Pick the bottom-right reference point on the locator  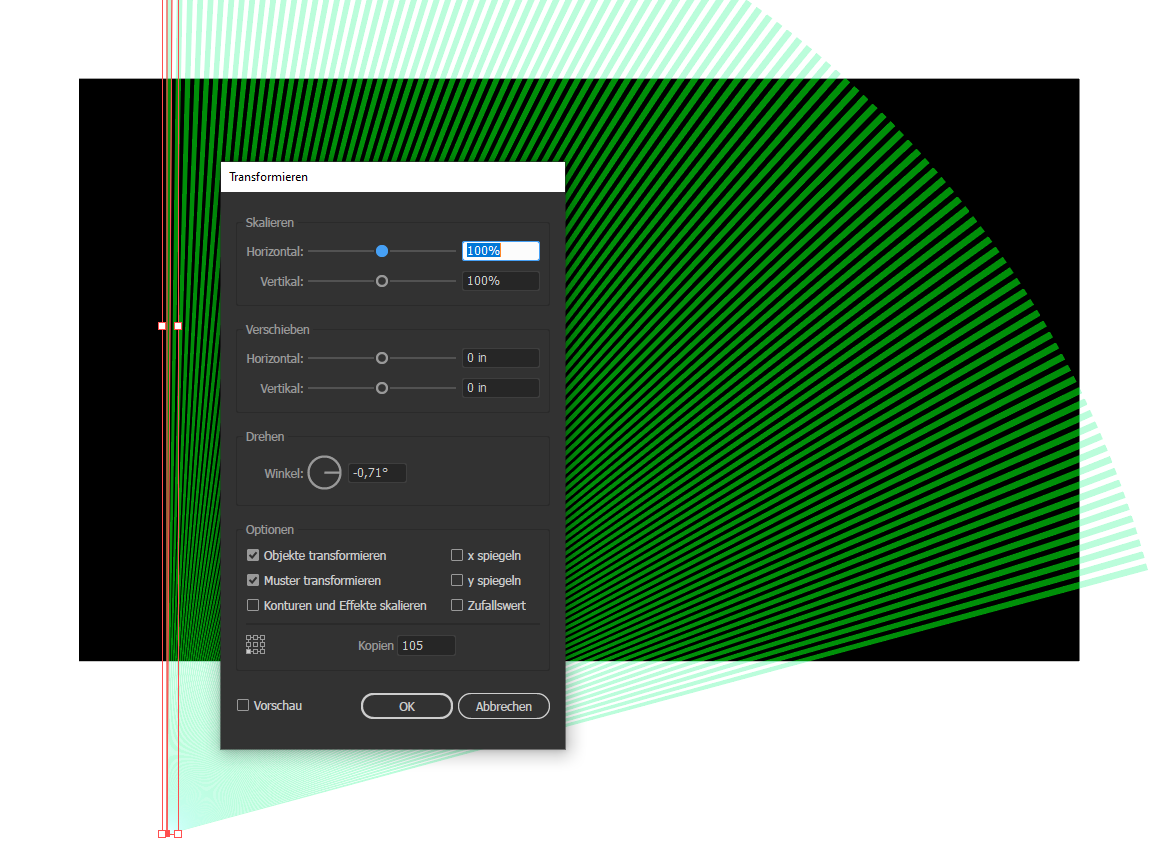[262, 651]
